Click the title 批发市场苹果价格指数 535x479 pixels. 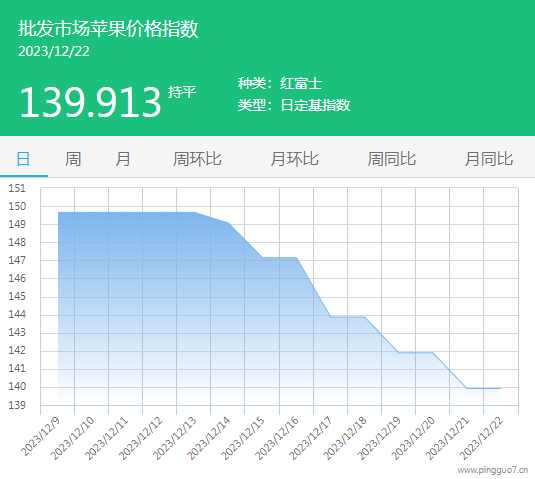click(x=108, y=28)
